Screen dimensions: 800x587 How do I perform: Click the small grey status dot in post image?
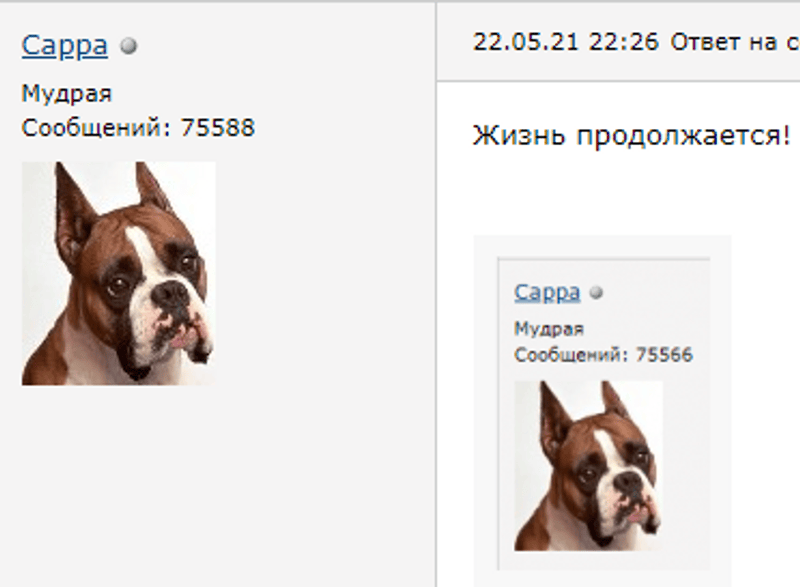(596, 293)
